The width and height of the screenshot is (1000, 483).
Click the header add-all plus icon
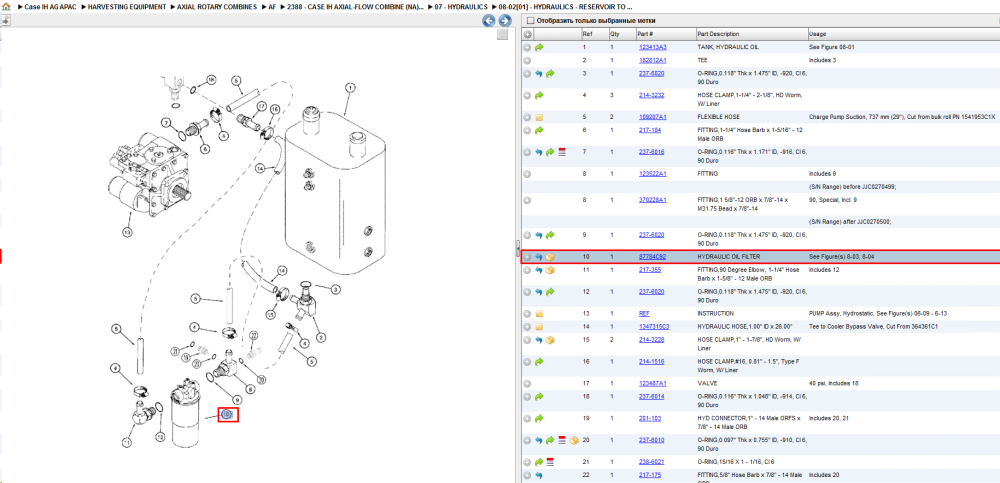527,34
